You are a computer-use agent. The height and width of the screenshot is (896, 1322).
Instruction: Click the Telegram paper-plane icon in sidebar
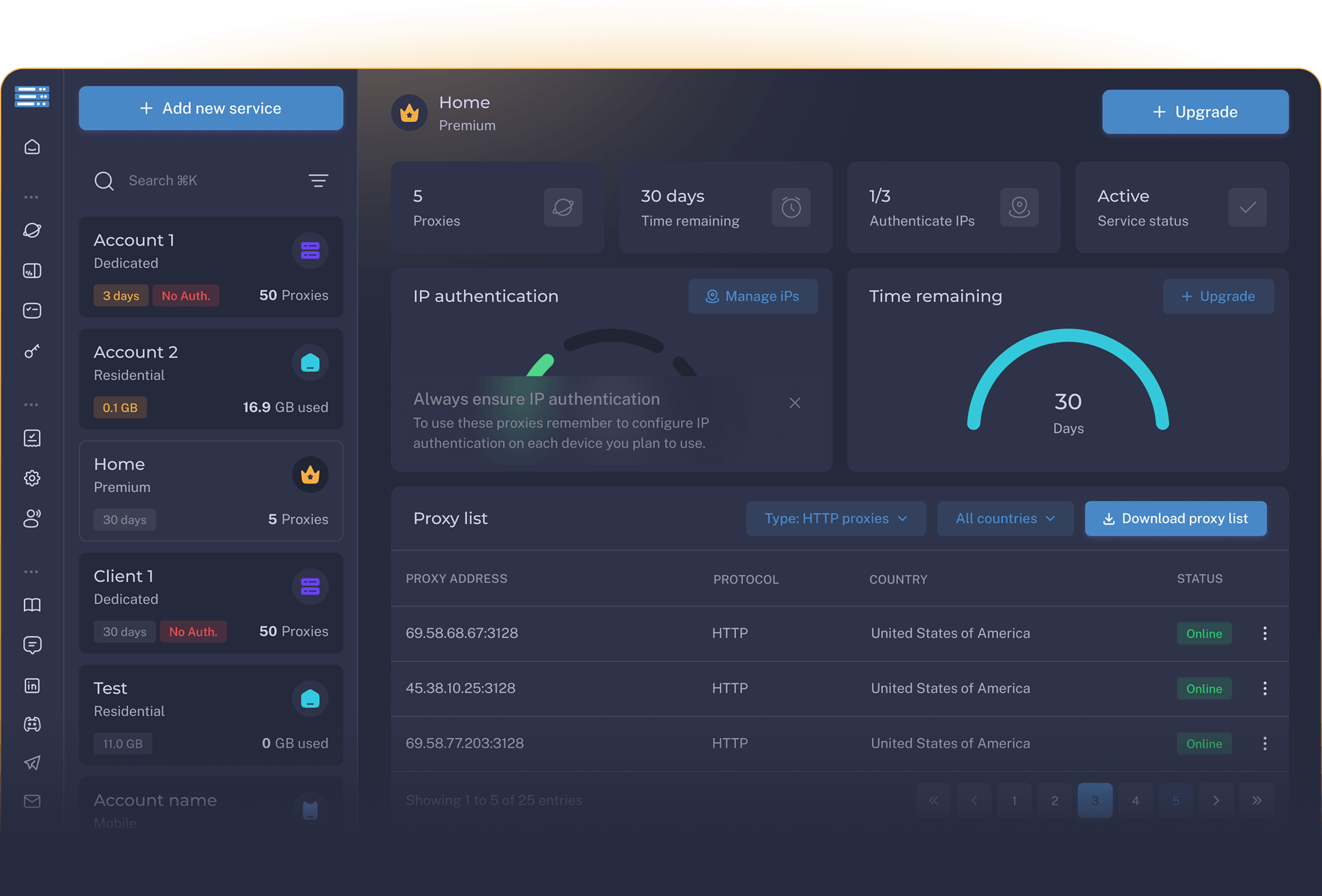(x=32, y=763)
